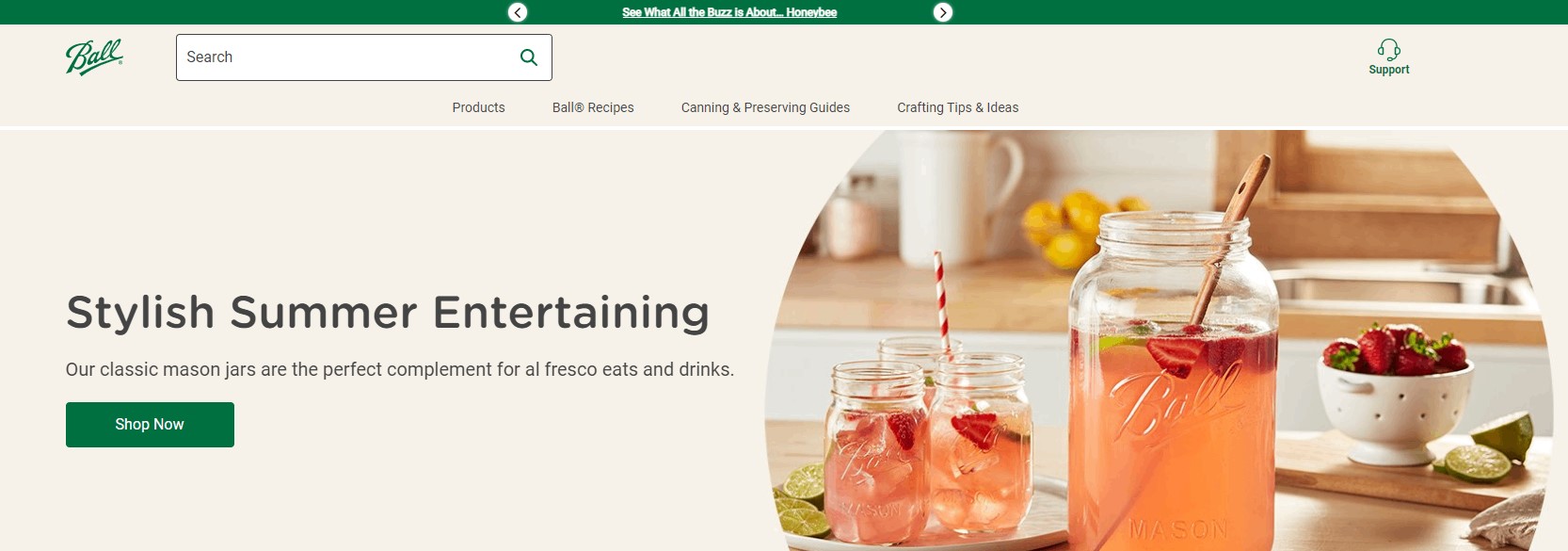This screenshot has height=551, width=1568.
Task: Click the Stylish Summer Entertaining headline
Action: (x=388, y=313)
